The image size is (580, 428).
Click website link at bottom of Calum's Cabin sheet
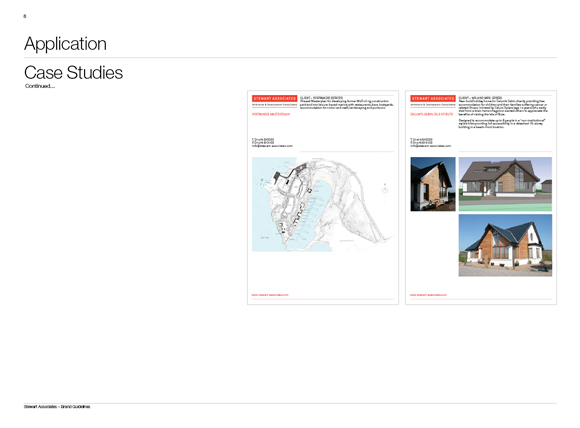(428, 295)
